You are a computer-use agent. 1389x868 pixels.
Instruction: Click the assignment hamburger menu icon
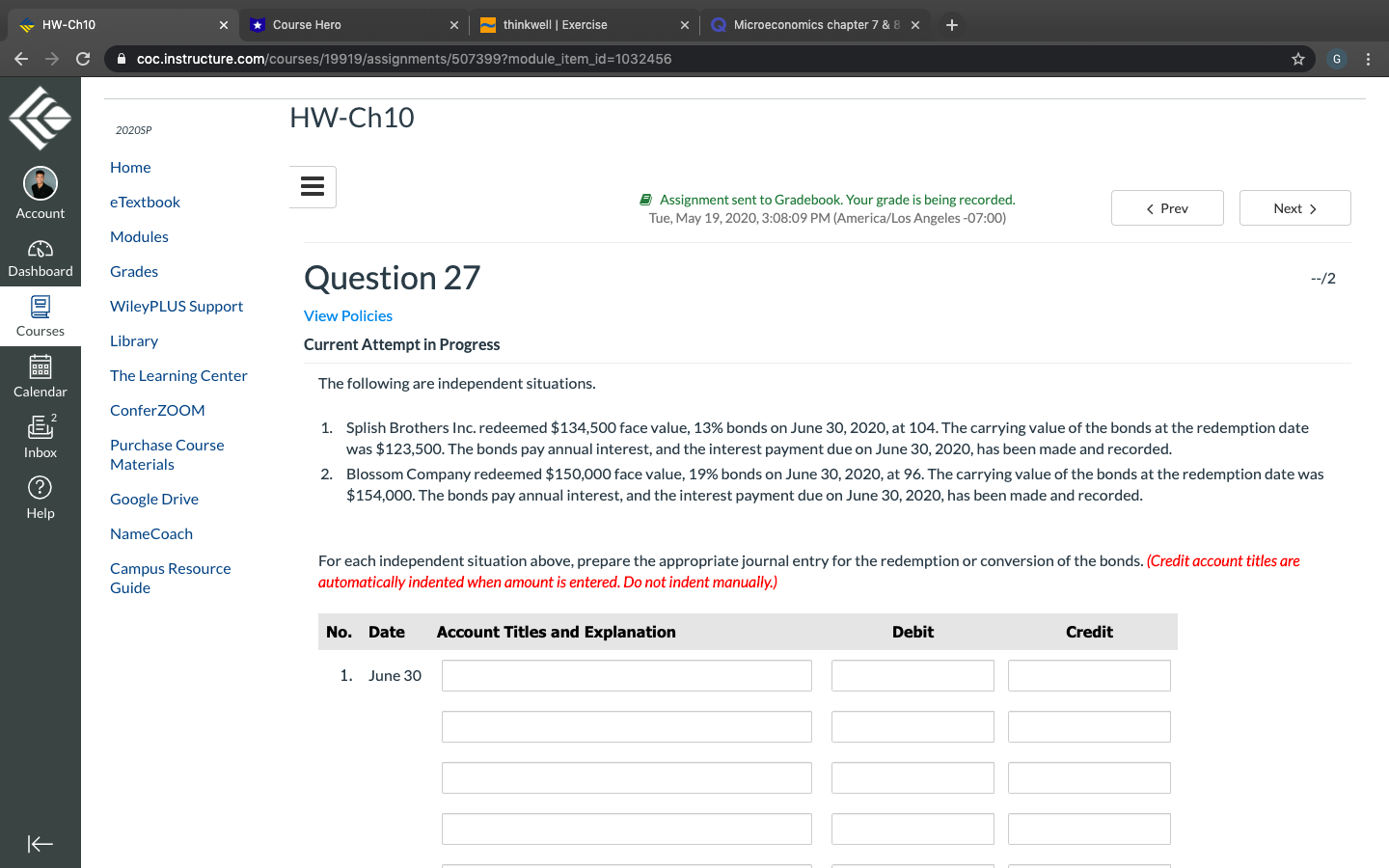point(313,187)
